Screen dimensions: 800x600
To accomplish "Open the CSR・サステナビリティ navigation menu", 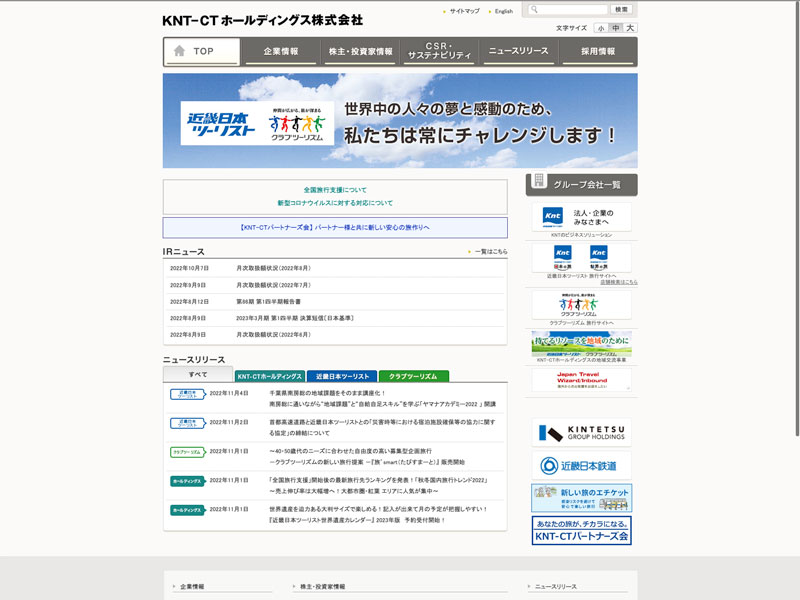I will [439, 51].
